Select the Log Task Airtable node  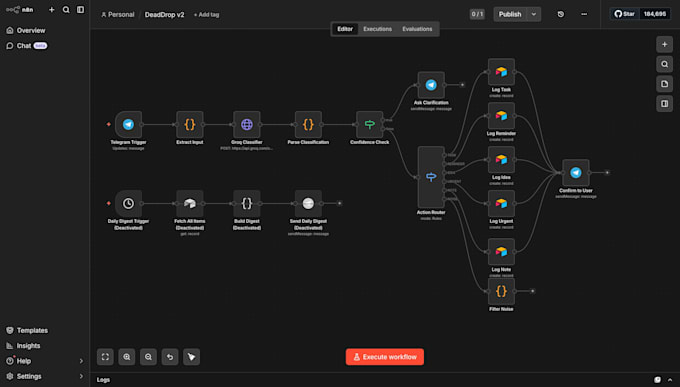[501, 72]
